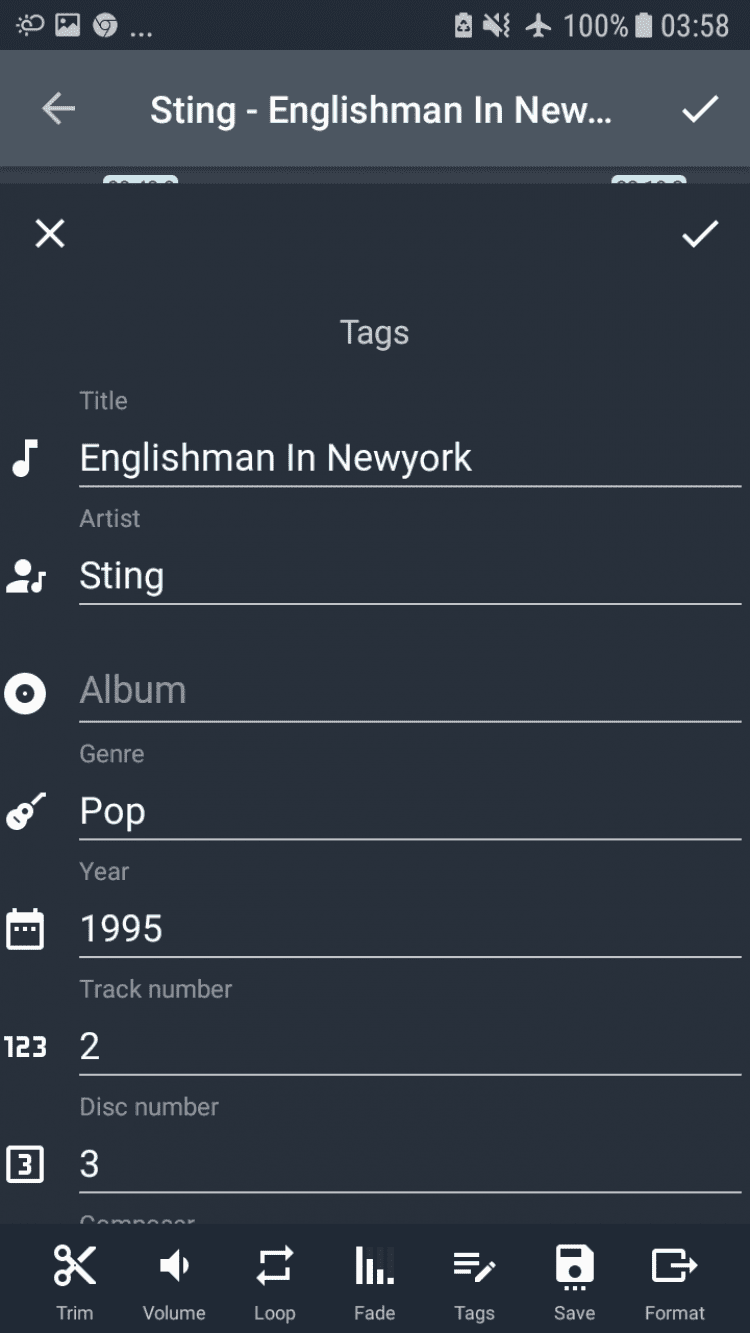Tap the Artist field containing Sting
750x1333 pixels.
[x=409, y=576]
